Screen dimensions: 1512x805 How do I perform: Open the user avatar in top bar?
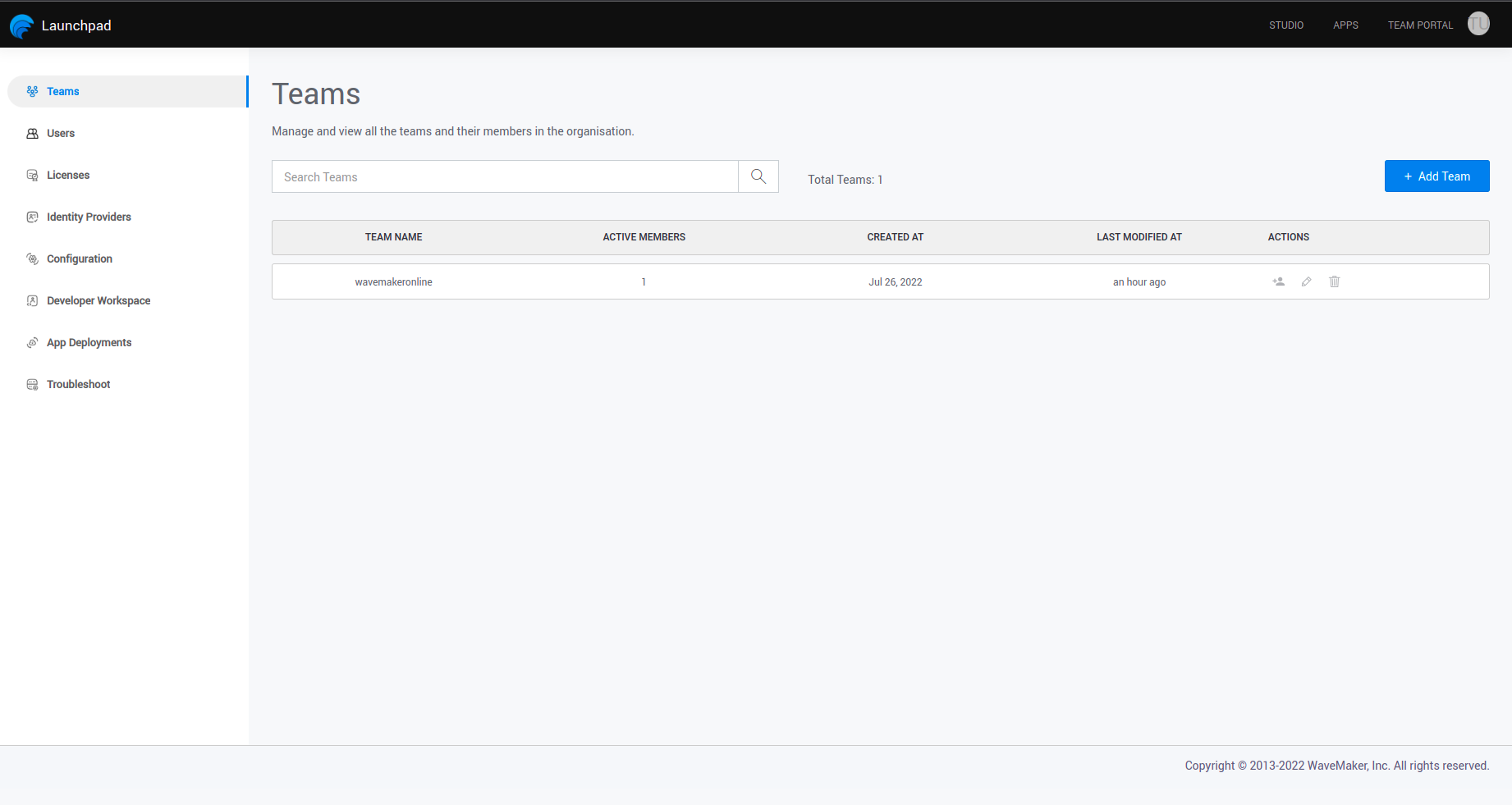coord(1478,24)
